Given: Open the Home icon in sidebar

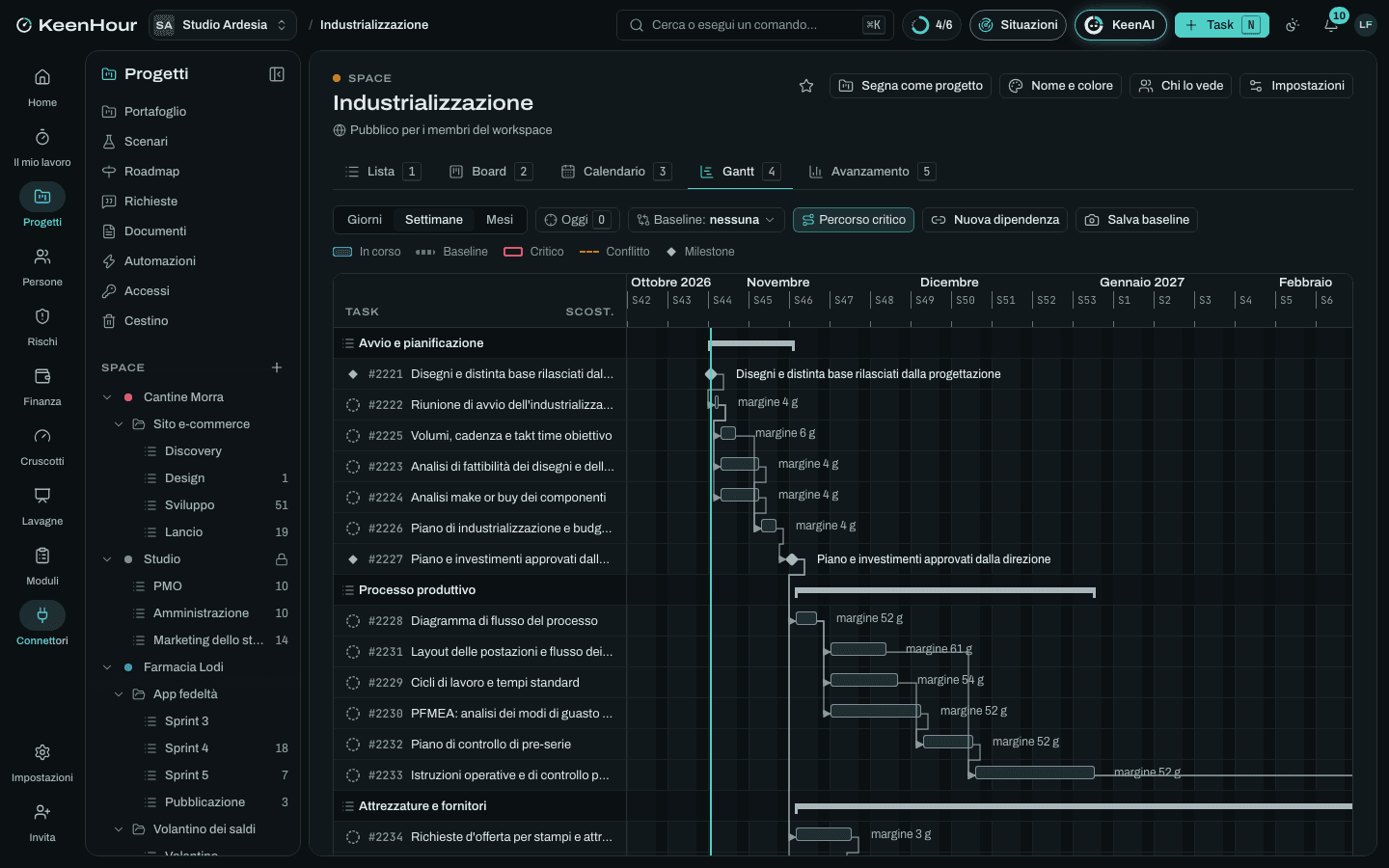Looking at the screenshot, I should pyautogui.click(x=42, y=77).
